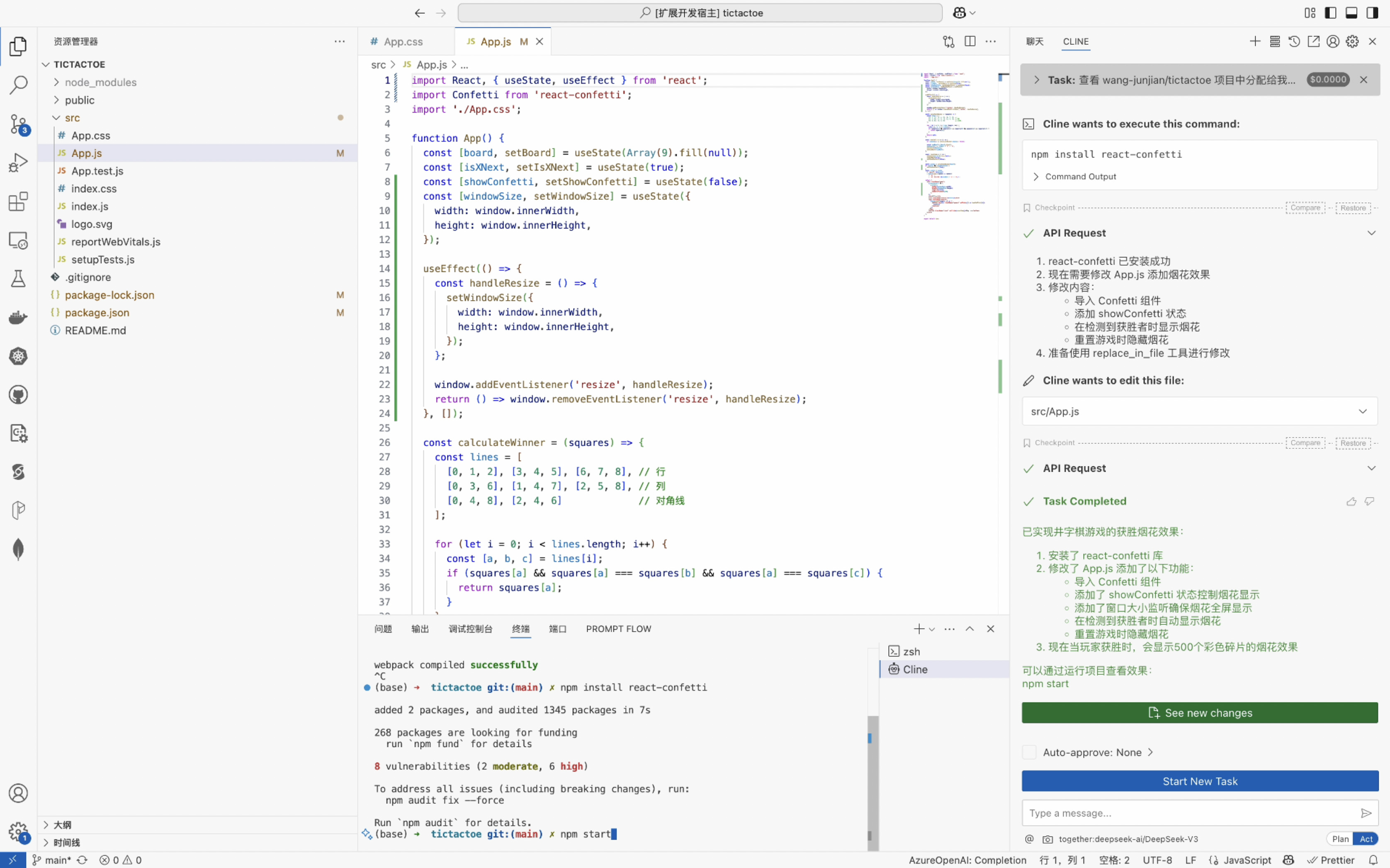Open the Docker icon in activity bar

[18, 318]
